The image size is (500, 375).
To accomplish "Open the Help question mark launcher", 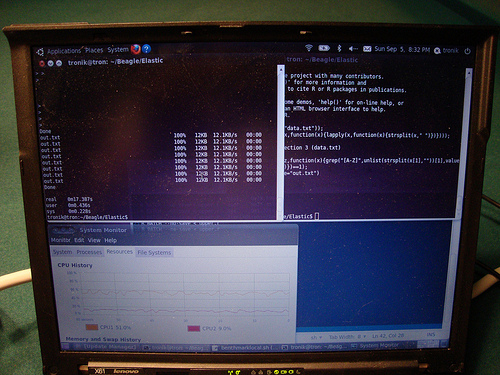I will pyautogui.click(x=146, y=49).
